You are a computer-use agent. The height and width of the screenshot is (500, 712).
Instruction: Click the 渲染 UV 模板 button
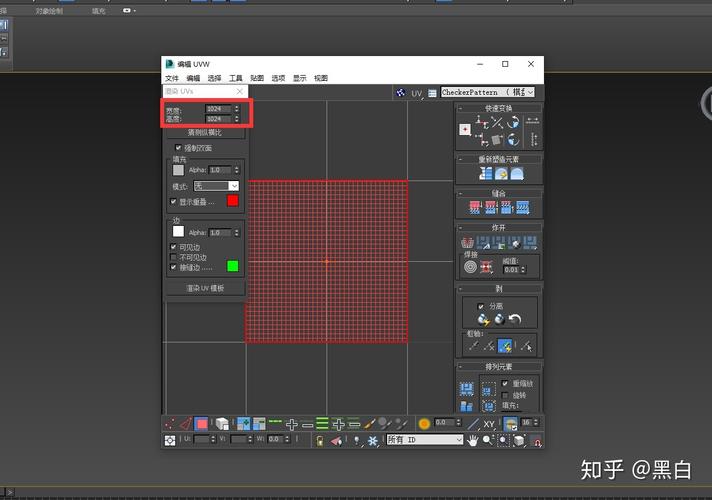(205, 288)
